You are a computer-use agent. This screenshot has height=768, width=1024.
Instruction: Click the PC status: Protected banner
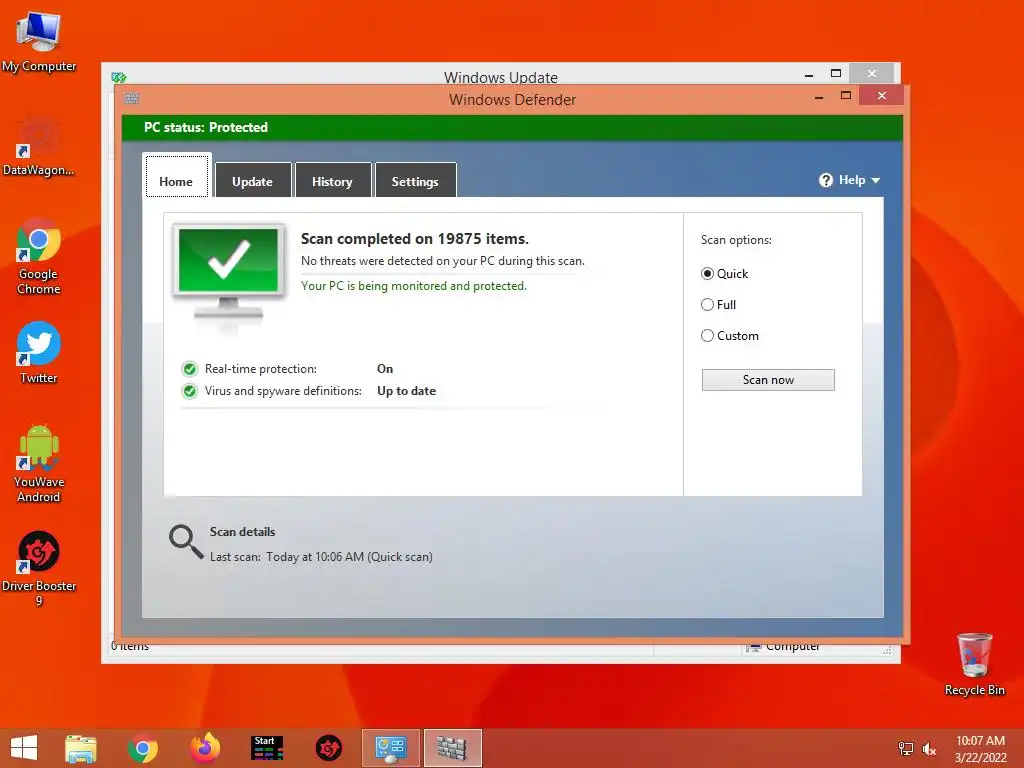coord(512,127)
